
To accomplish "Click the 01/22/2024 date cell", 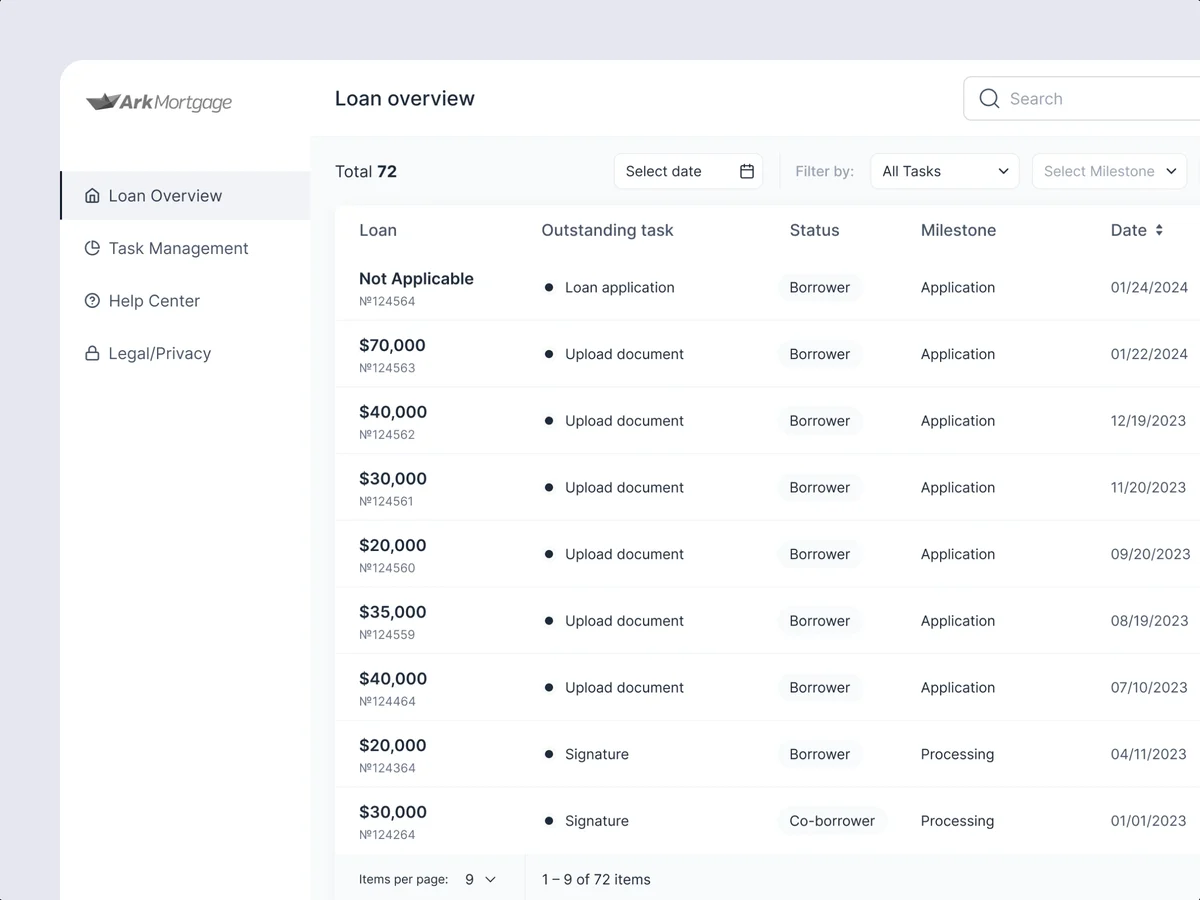I will 1149,354.
